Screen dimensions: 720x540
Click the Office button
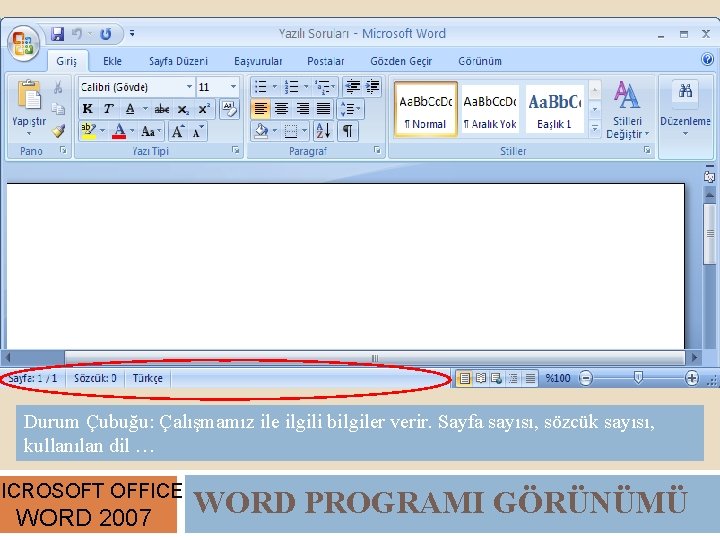click(23, 45)
